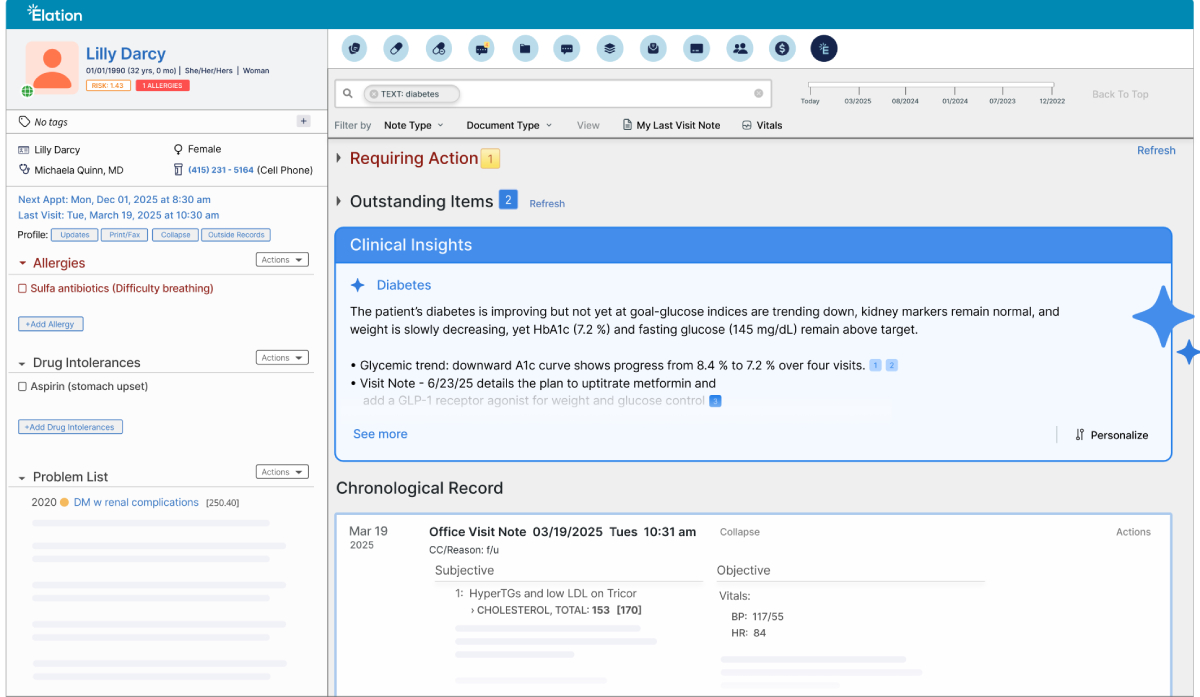Click the dollar sign billing icon
The image size is (1200, 697).
coord(782,48)
